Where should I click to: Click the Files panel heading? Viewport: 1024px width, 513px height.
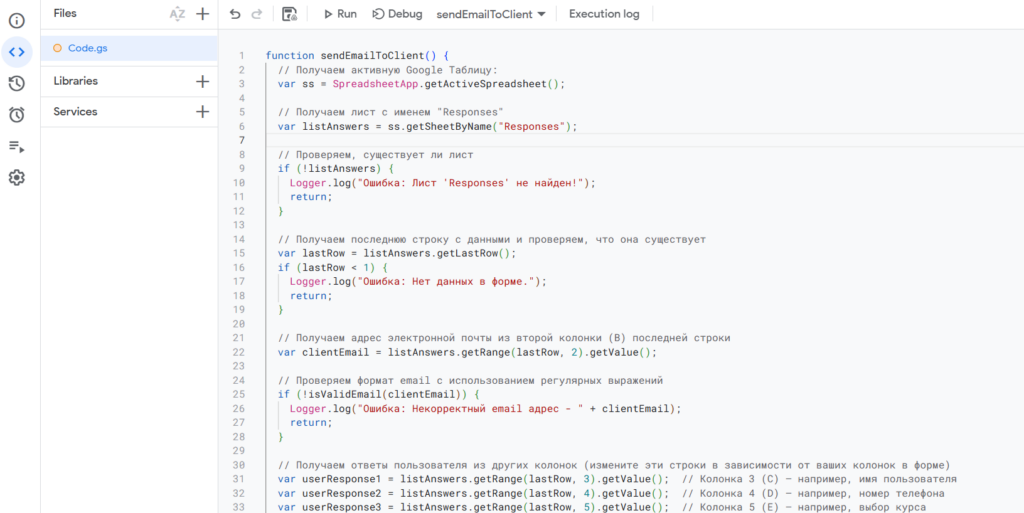[65, 13]
